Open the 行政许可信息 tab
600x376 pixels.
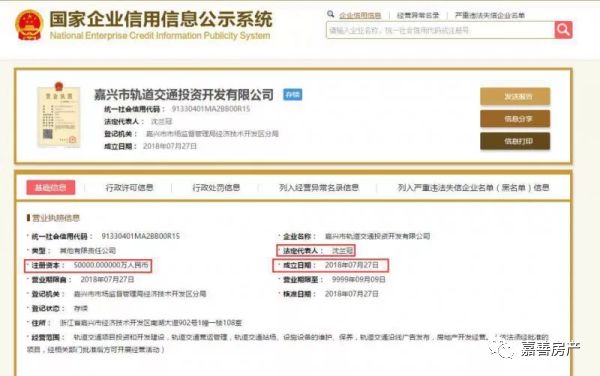pos(129,187)
